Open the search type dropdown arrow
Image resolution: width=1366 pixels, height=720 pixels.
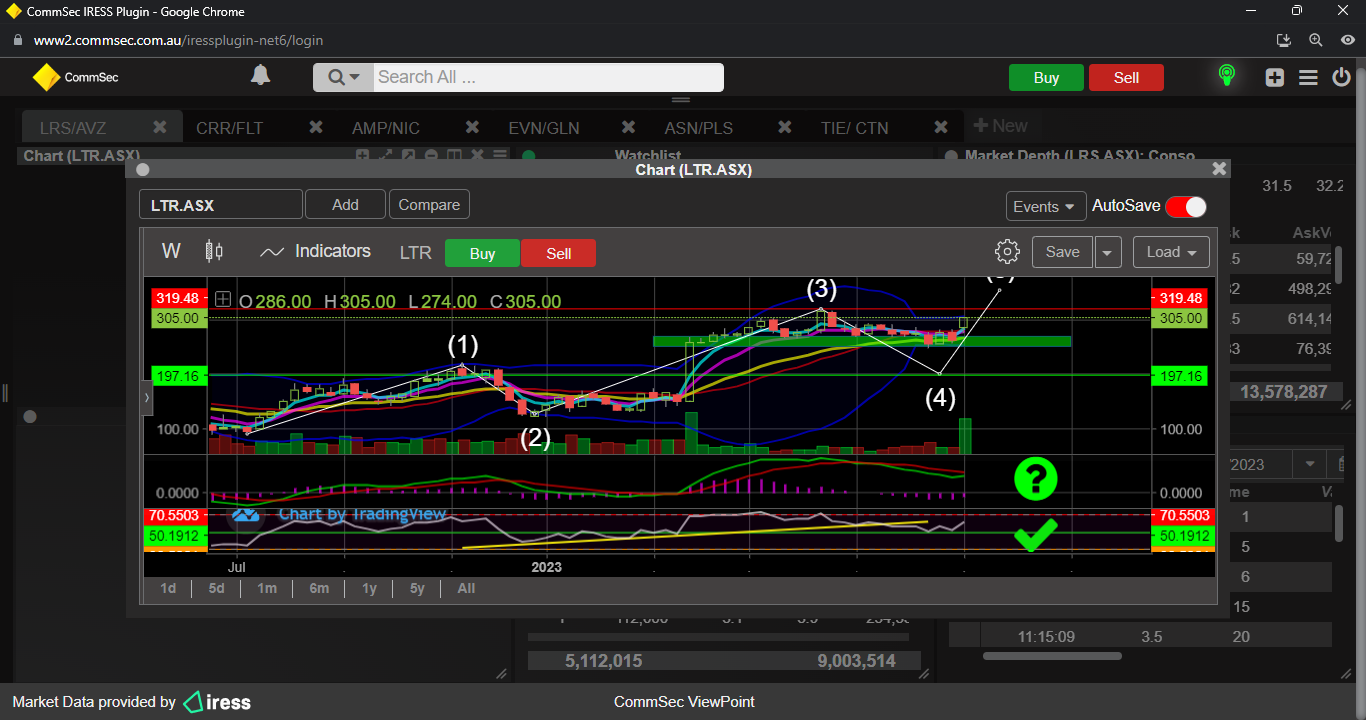tap(343, 77)
